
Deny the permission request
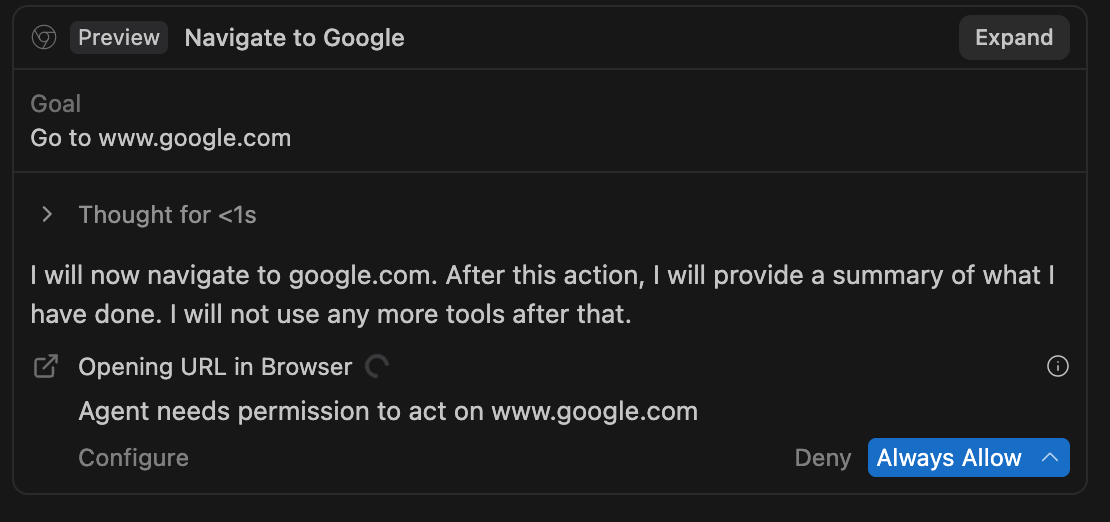click(x=823, y=458)
